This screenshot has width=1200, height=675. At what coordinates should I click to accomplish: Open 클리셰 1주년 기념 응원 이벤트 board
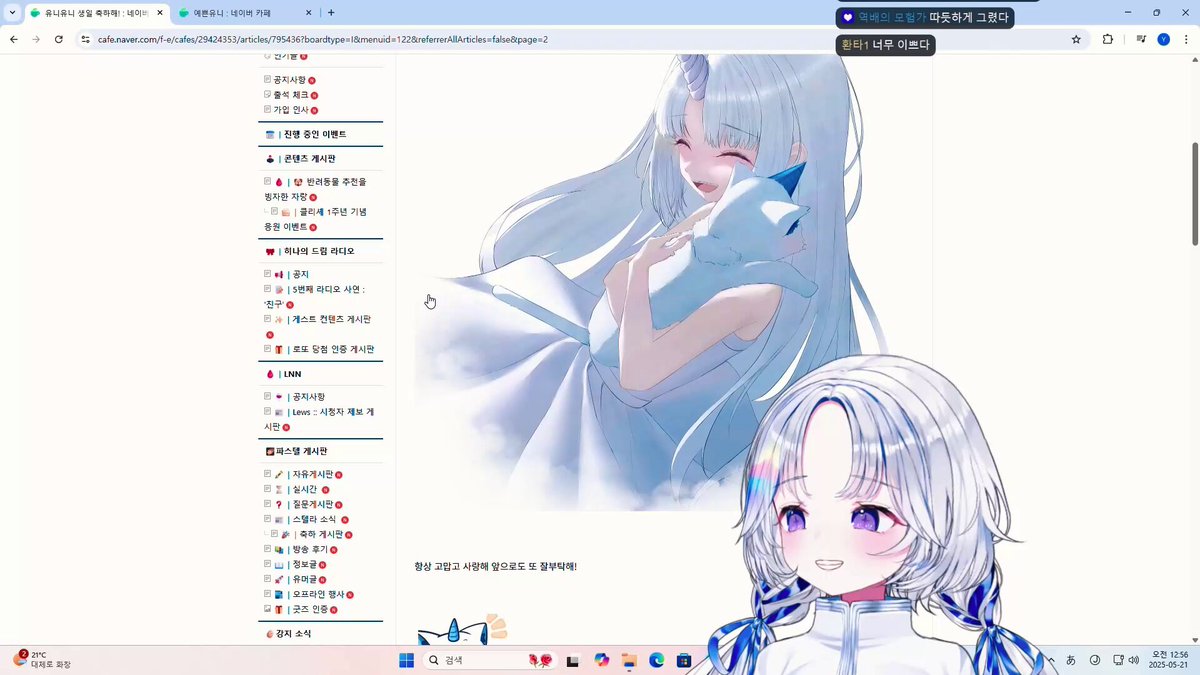(x=315, y=219)
